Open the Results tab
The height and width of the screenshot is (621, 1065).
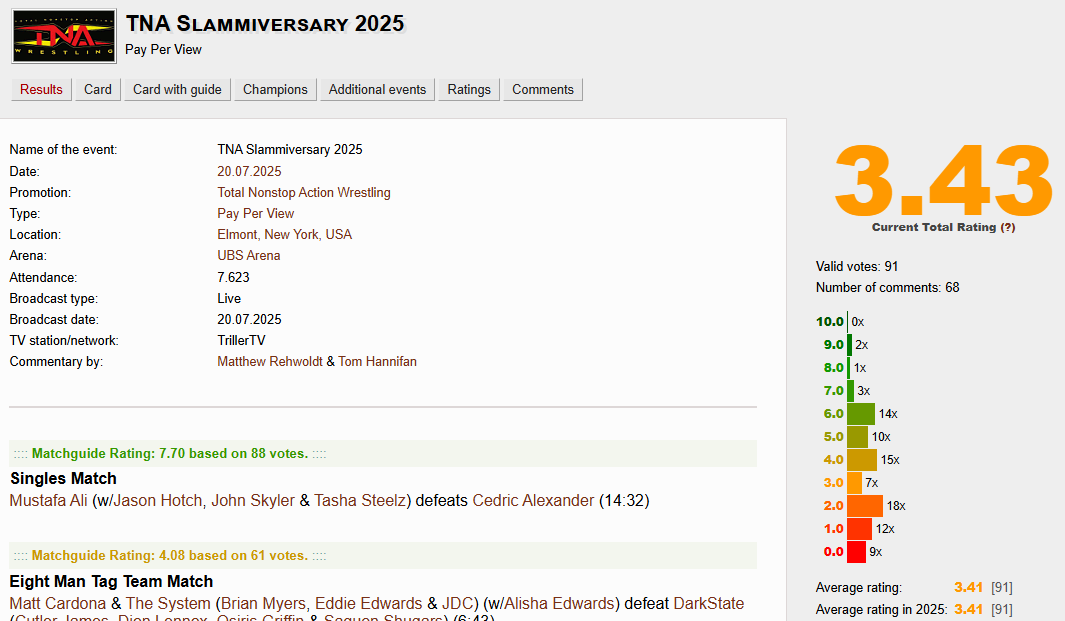(x=41, y=90)
